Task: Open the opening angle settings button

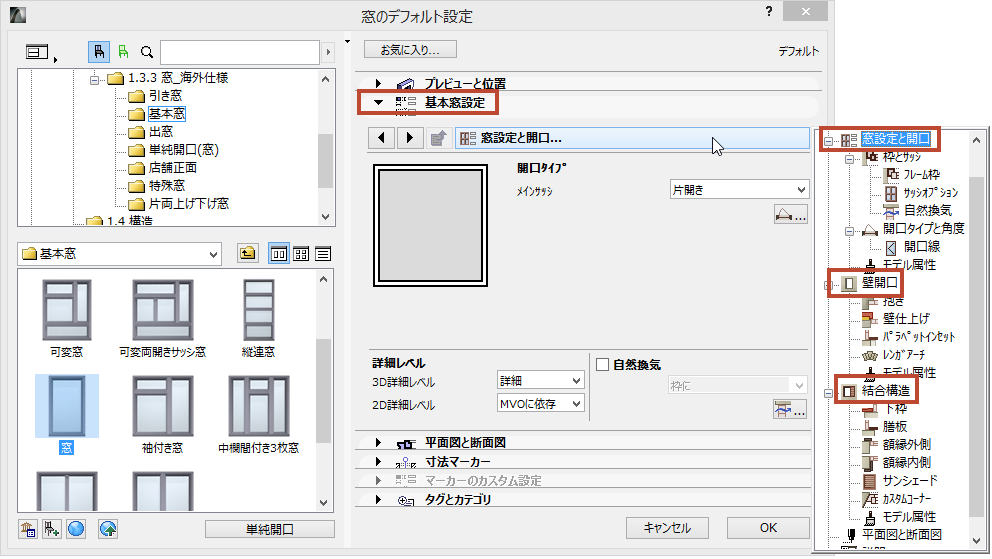Action: 790,215
